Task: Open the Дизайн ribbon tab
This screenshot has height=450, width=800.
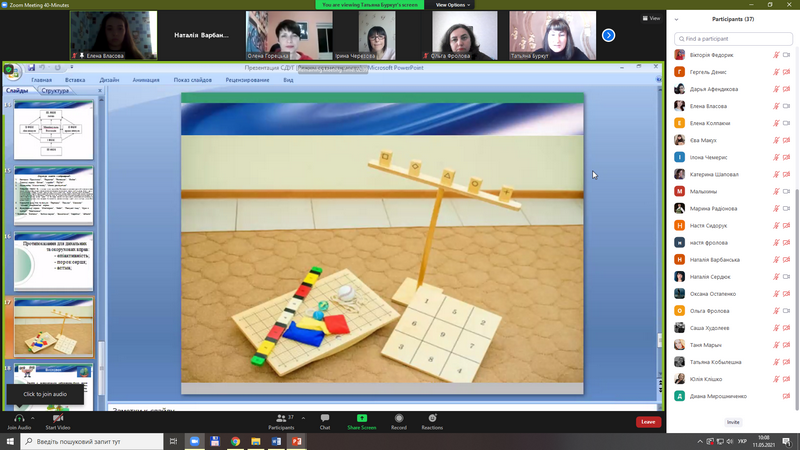Action: 109,80
